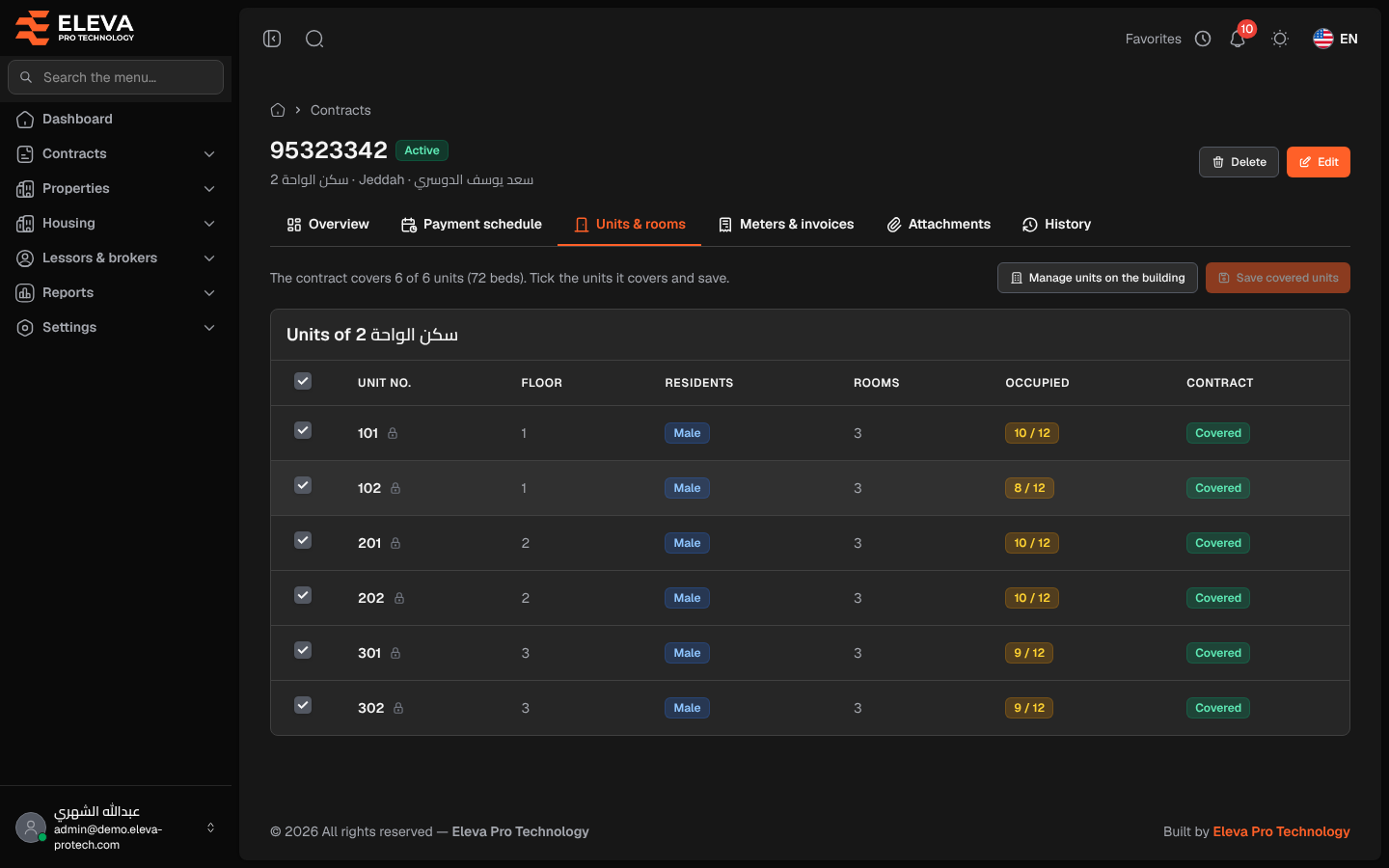This screenshot has height=868, width=1389.
Task: Click lock icon next to unit 202
Action: [x=399, y=598]
